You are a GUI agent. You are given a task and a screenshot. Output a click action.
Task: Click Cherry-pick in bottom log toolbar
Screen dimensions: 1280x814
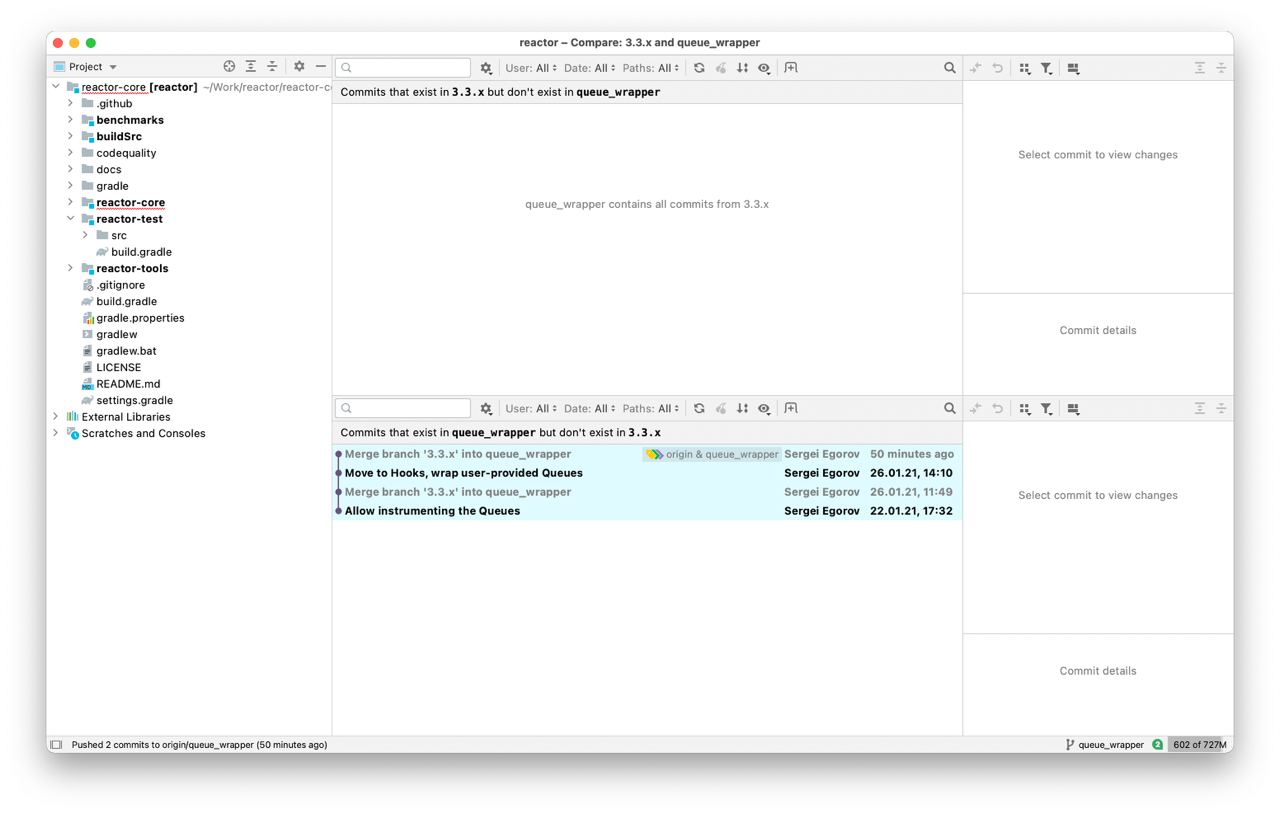(x=721, y=409)
